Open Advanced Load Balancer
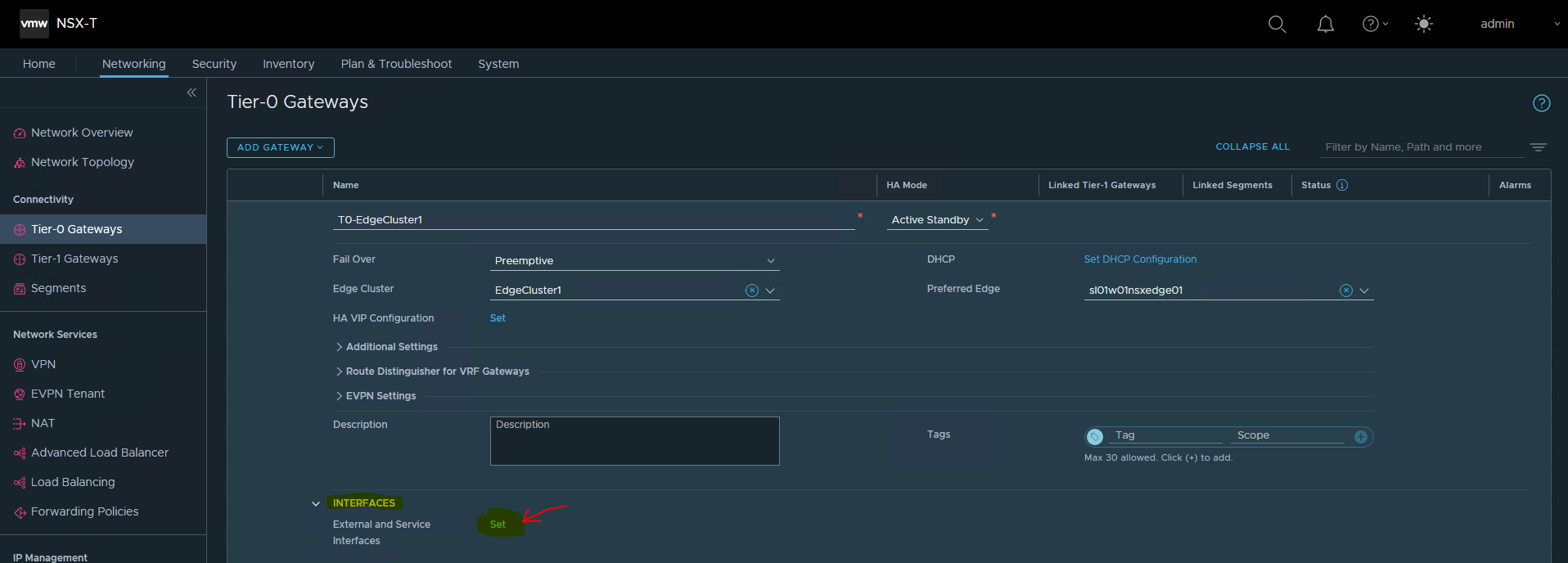 pos(100,453)
